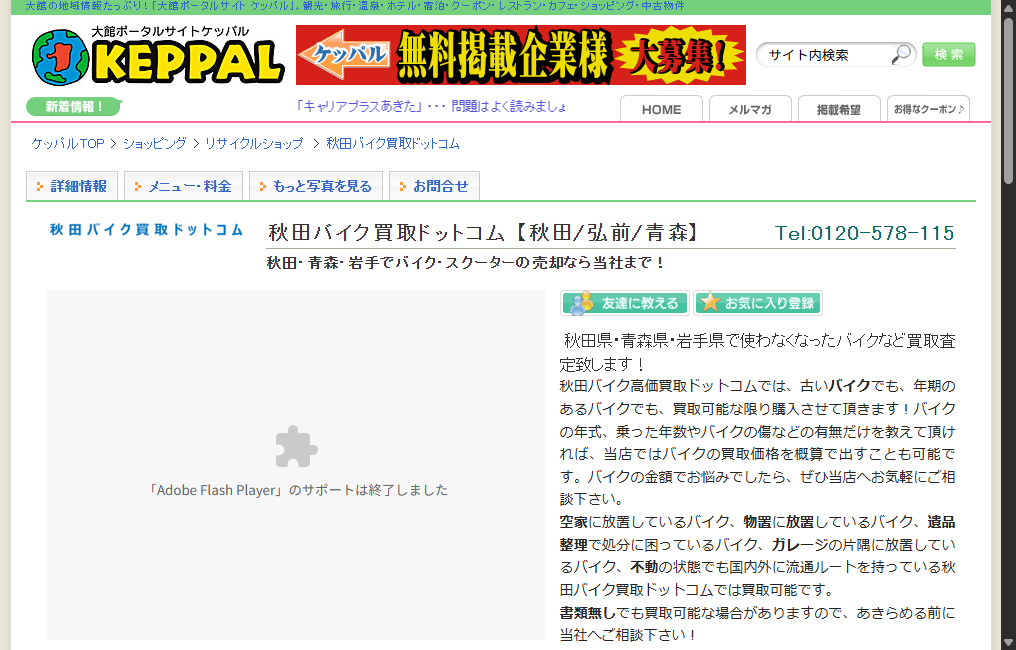1016x650 pixels.
Task: Open the HOME tab
Action: (x=661, y=109)
